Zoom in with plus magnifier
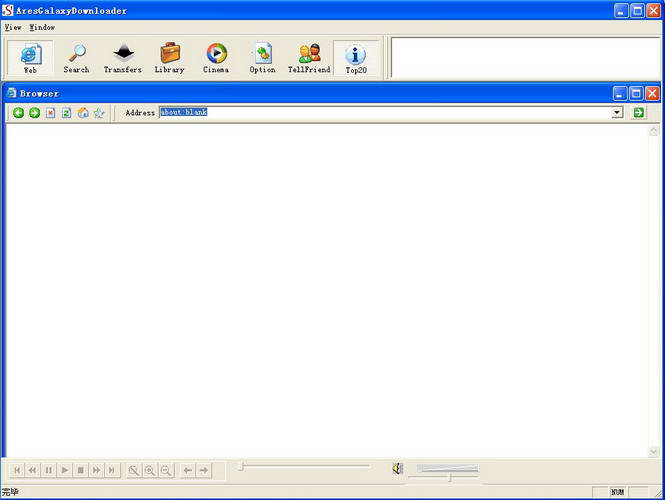Image resolution: width=665 pixels, height=500 pixels. tap(150, 470)
